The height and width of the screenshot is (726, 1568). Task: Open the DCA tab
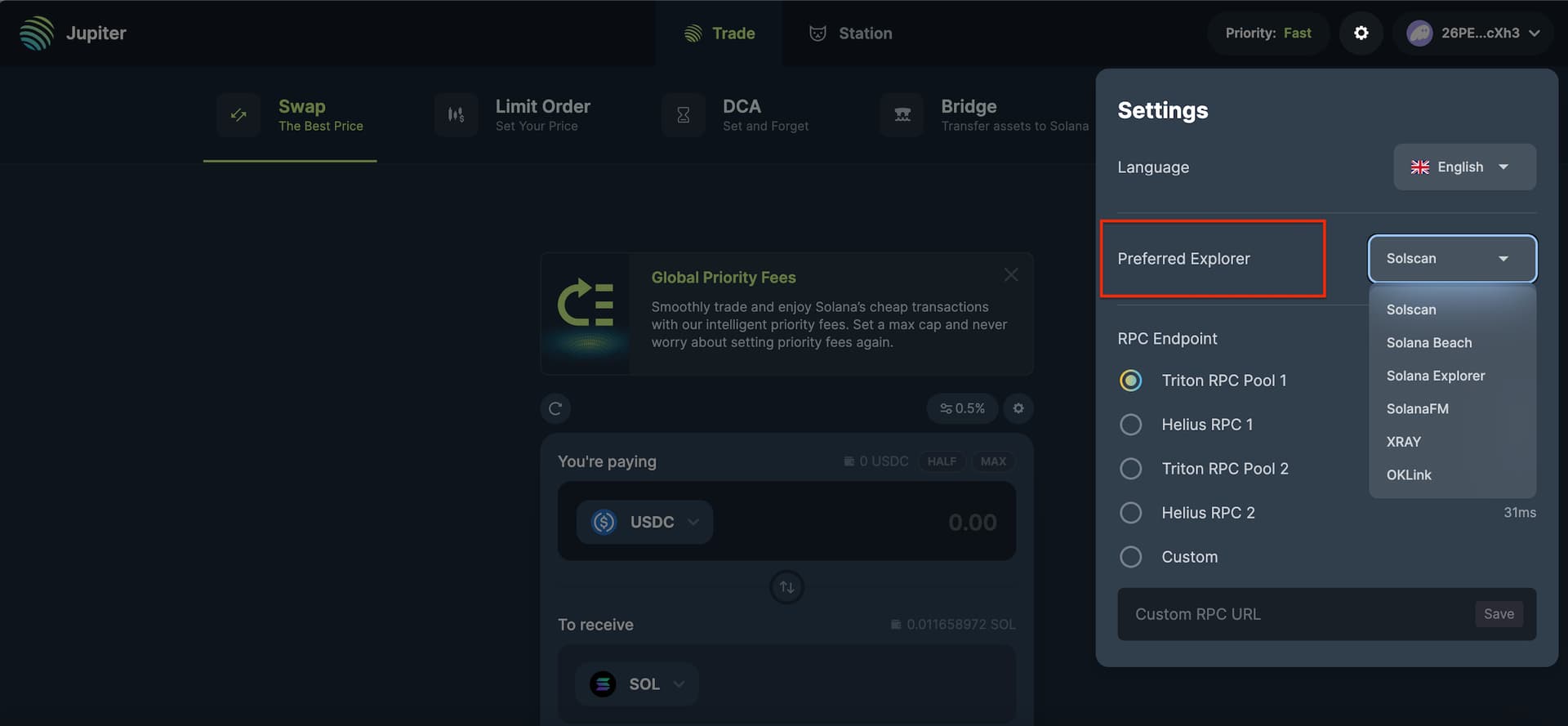click(x=736, y=115)
